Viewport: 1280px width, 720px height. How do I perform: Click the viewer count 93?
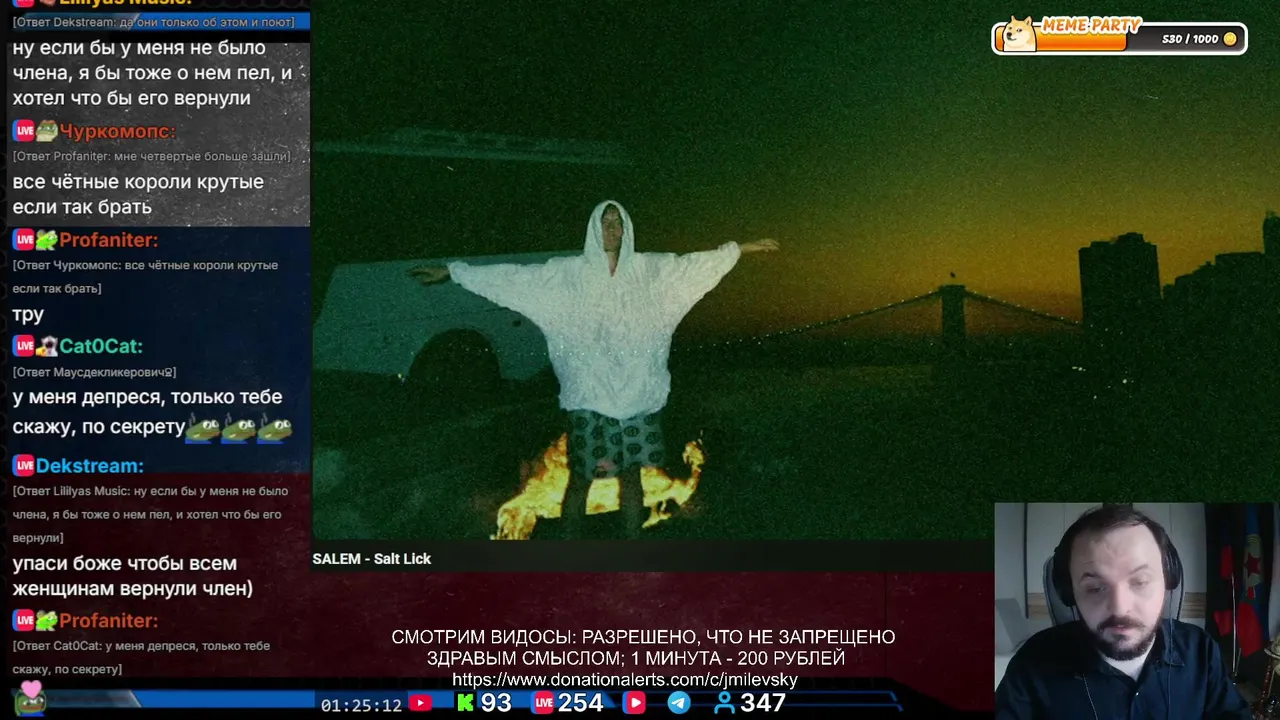click(x=495, y=703)
